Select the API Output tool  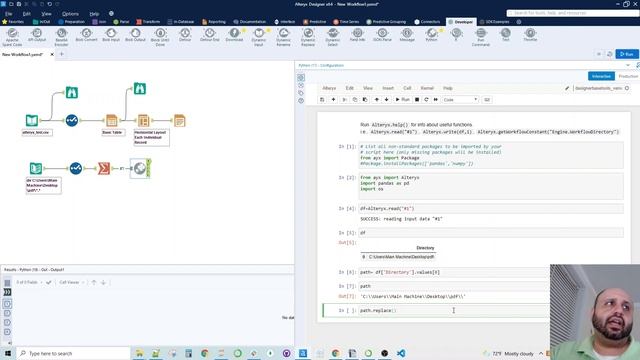click(x=37, y=35)
